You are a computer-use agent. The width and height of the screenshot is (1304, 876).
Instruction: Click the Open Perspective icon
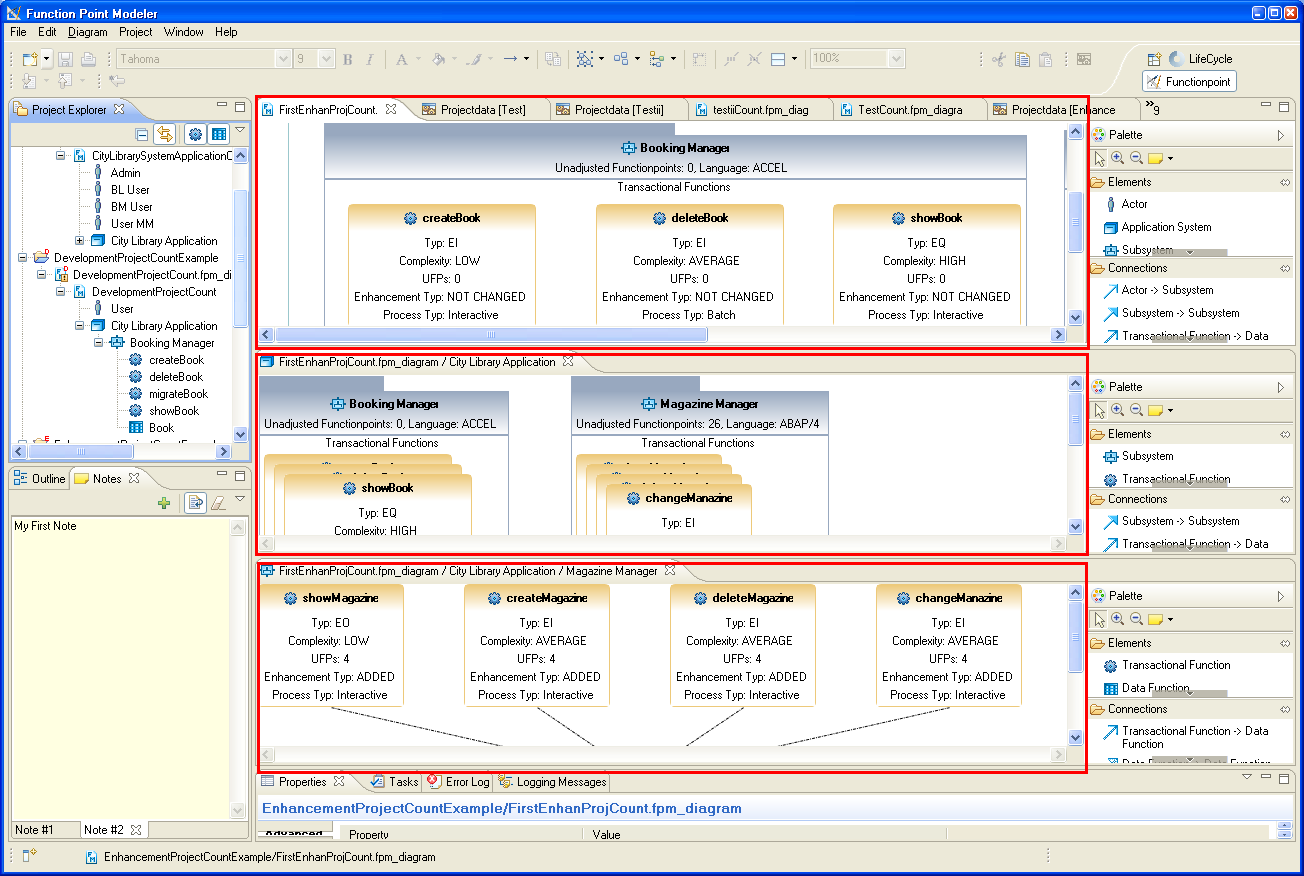pyautogui.click(x=1154, y=59)
